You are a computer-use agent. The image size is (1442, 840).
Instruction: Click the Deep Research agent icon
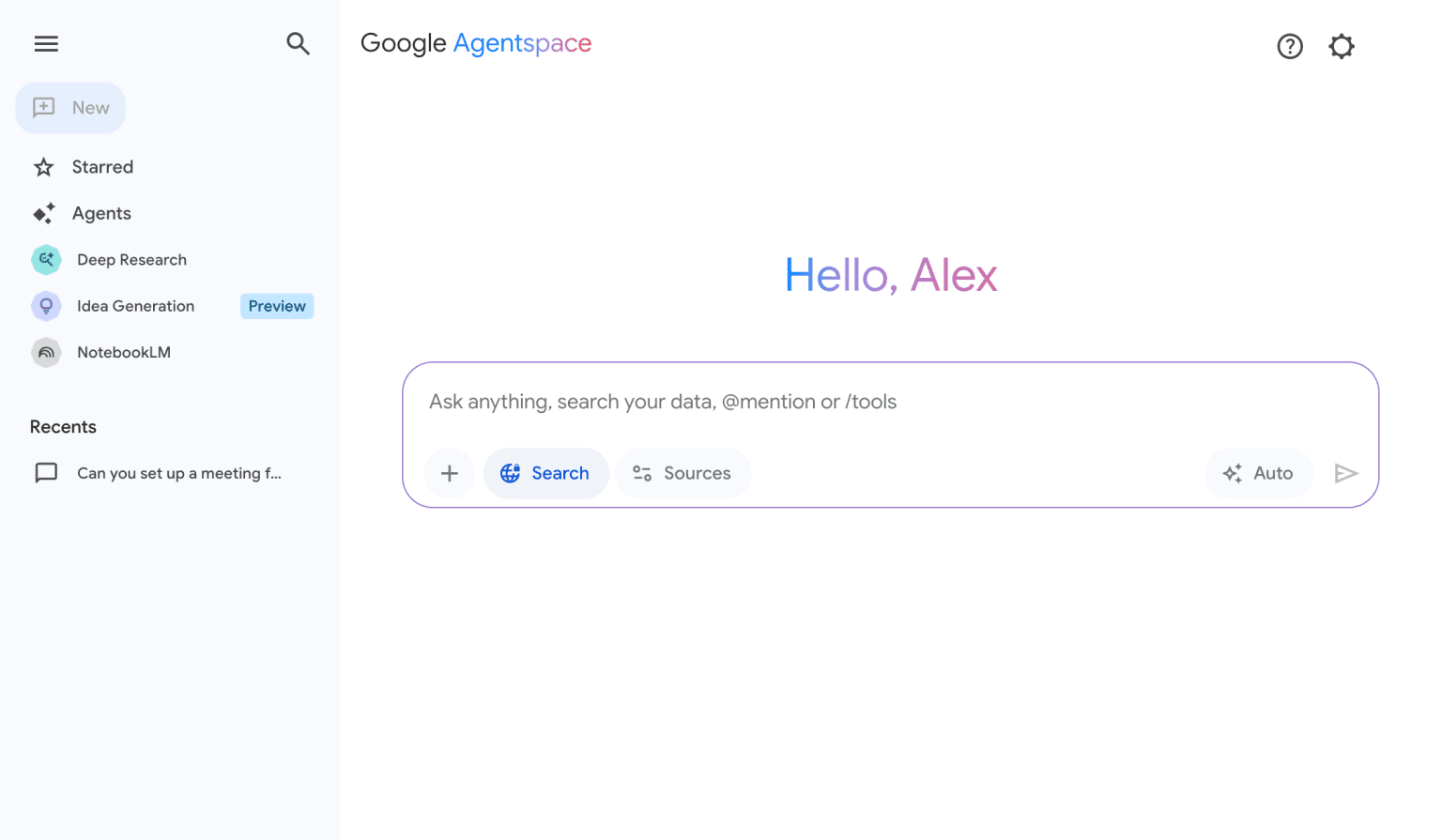point(46,260)
